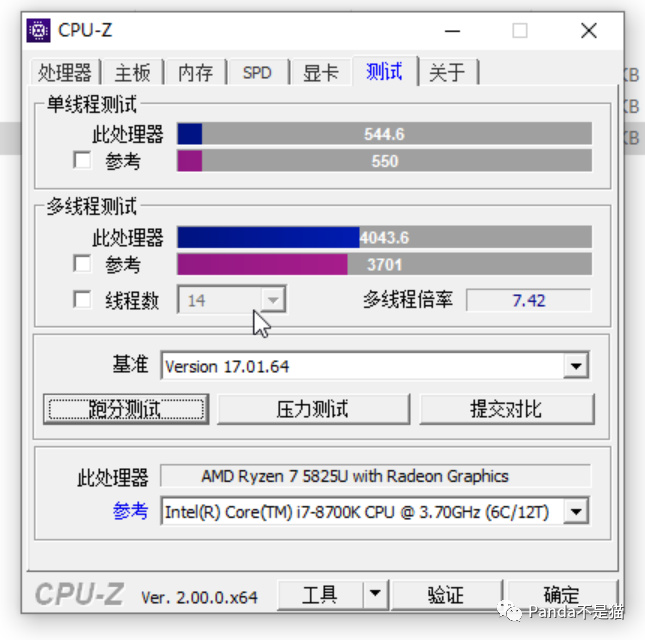
Task: Open the 关于 tab
Action: 448,73
